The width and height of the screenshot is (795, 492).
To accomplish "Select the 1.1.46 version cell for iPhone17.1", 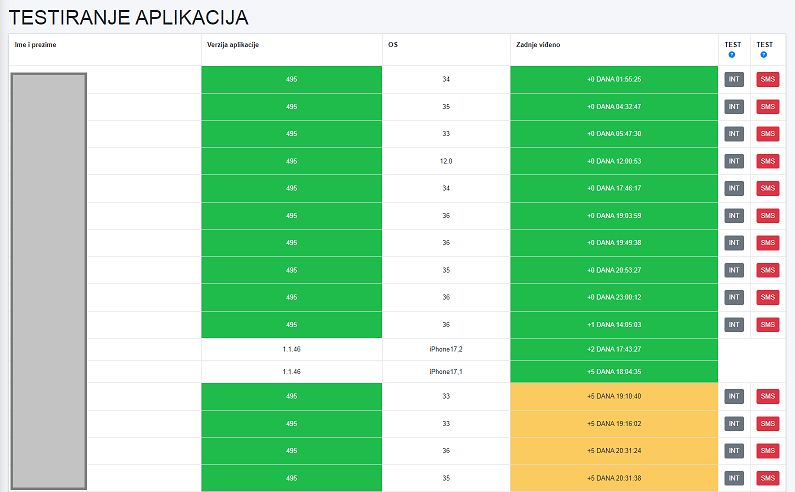I will point(291,371).
